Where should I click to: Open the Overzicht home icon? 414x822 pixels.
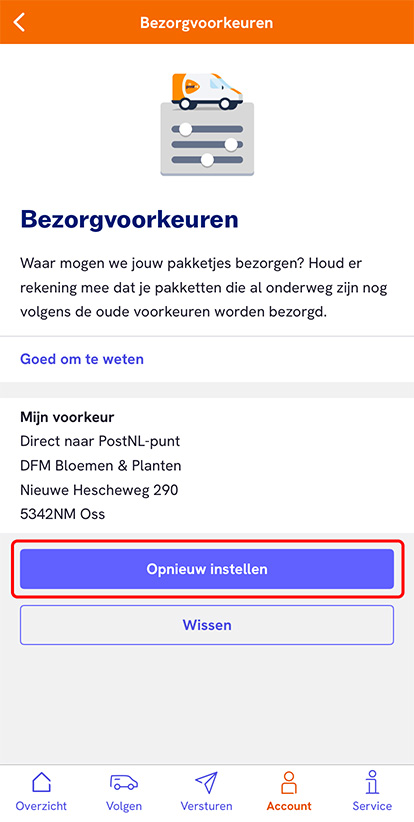coord(41,783)
